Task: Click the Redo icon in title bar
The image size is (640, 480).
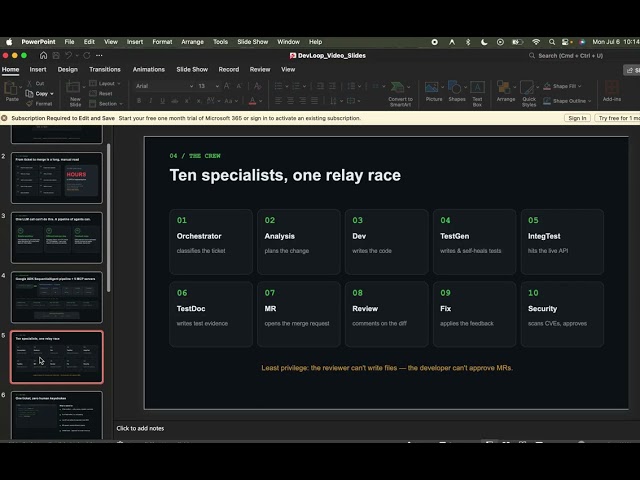Action: (87, 56)
